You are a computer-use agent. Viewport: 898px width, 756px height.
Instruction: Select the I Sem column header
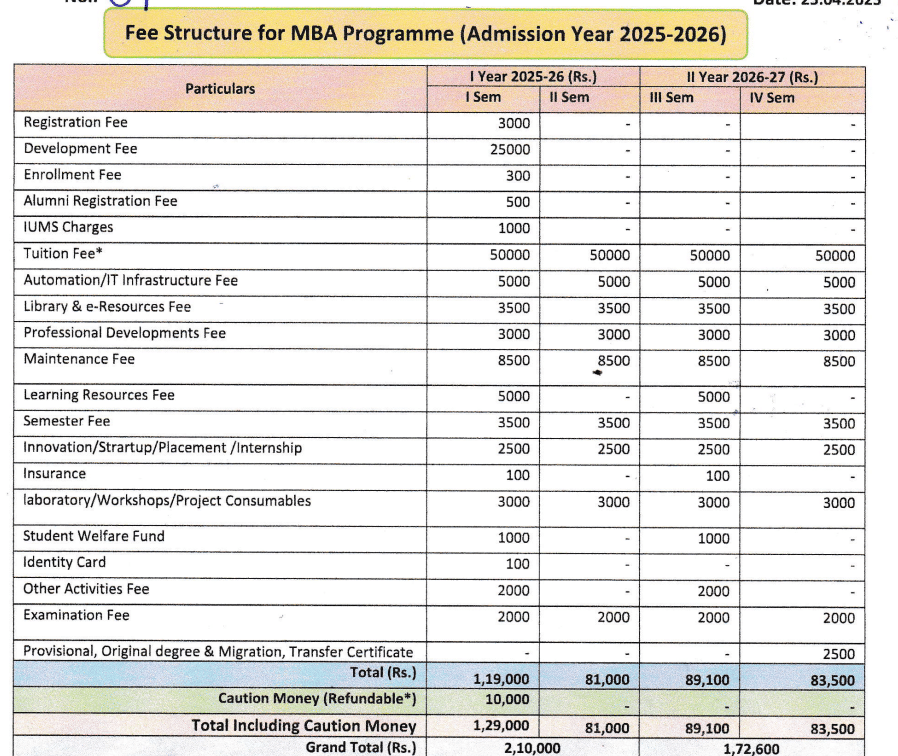[x=483, y=97]
